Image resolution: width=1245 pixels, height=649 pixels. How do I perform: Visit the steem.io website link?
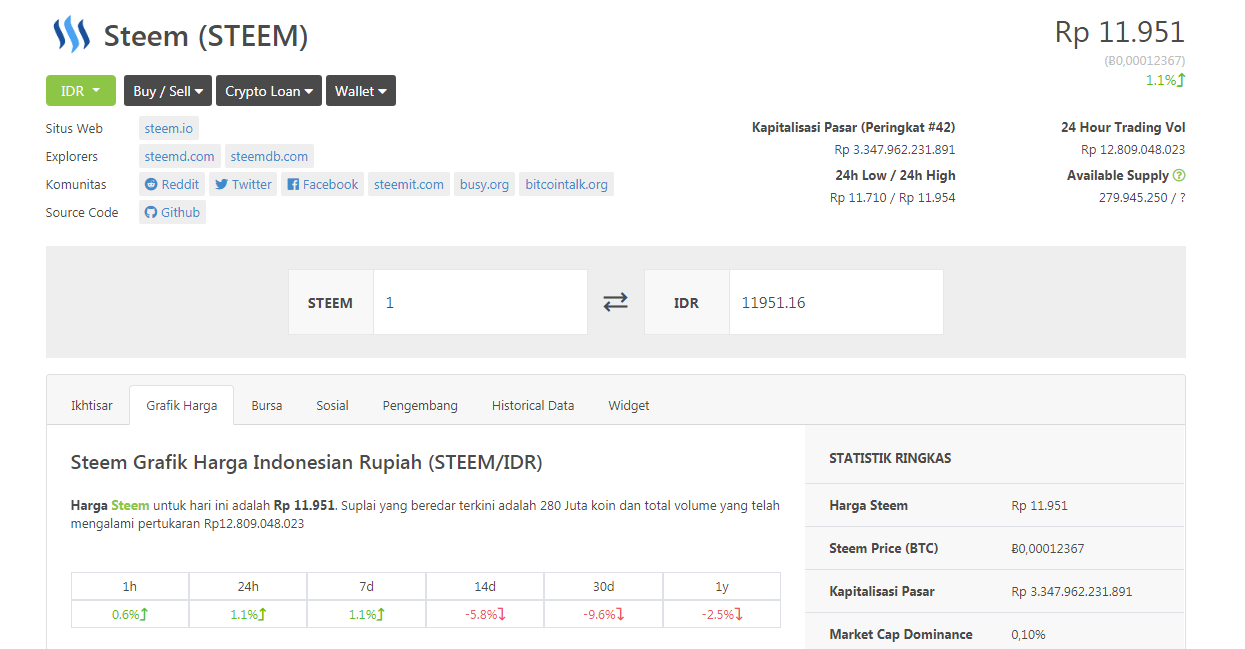[169, 128]
